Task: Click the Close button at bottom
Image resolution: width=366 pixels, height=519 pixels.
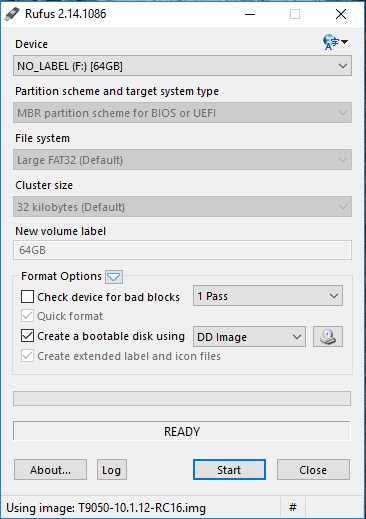Action: (x=313, y=470)
